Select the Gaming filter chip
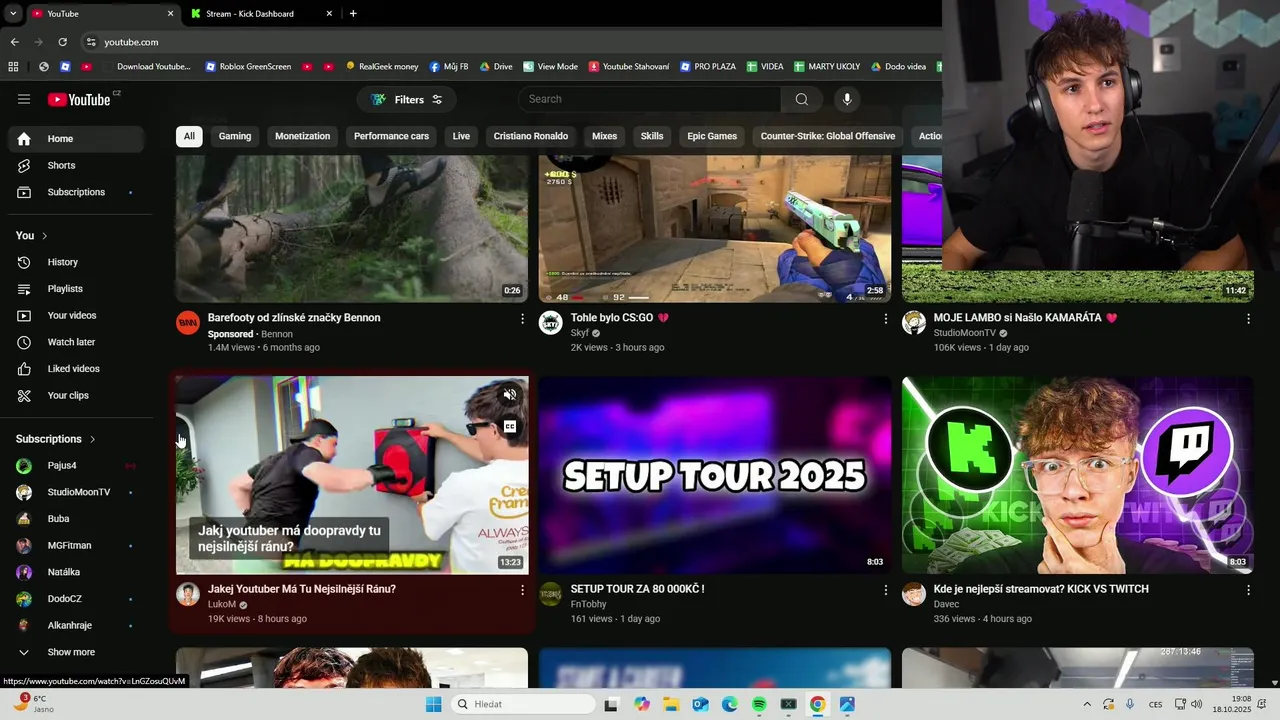 pyautogui.click(x=235, y=136)
